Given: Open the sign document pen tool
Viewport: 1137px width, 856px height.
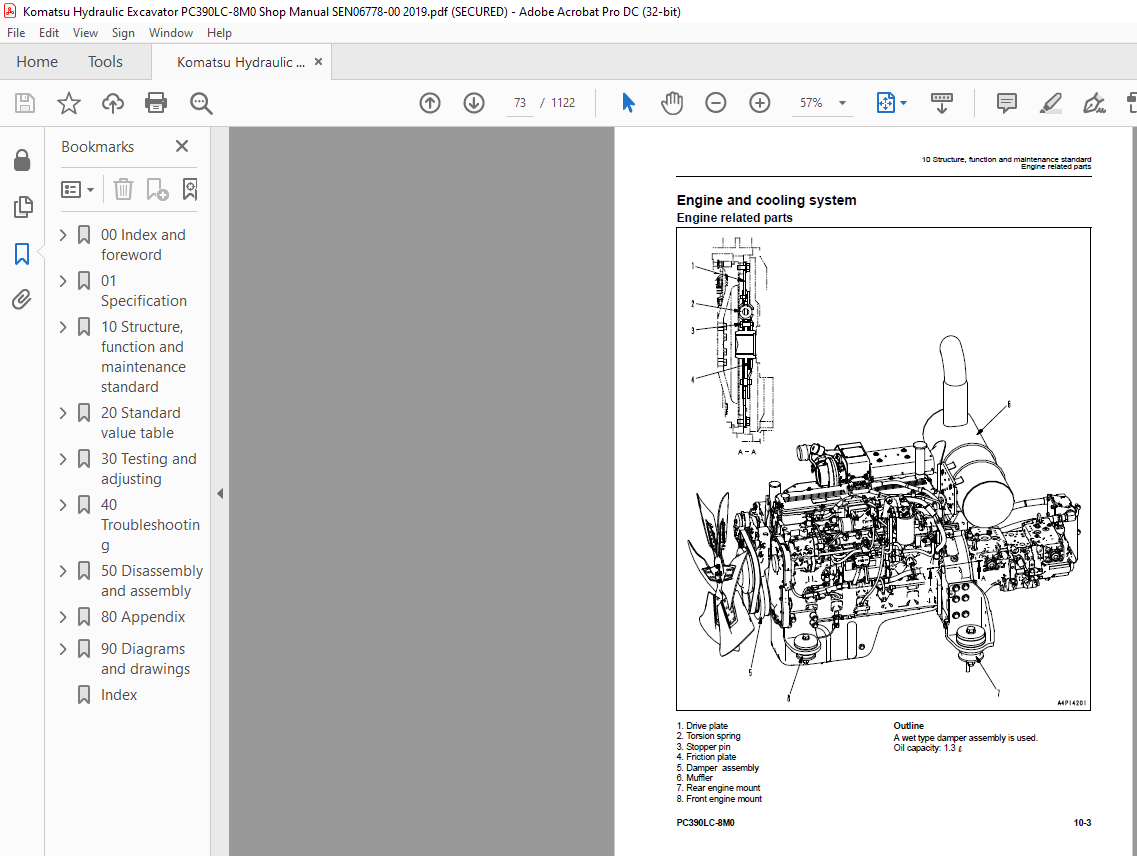Looking at the screenshot, I should [1094, 103].
